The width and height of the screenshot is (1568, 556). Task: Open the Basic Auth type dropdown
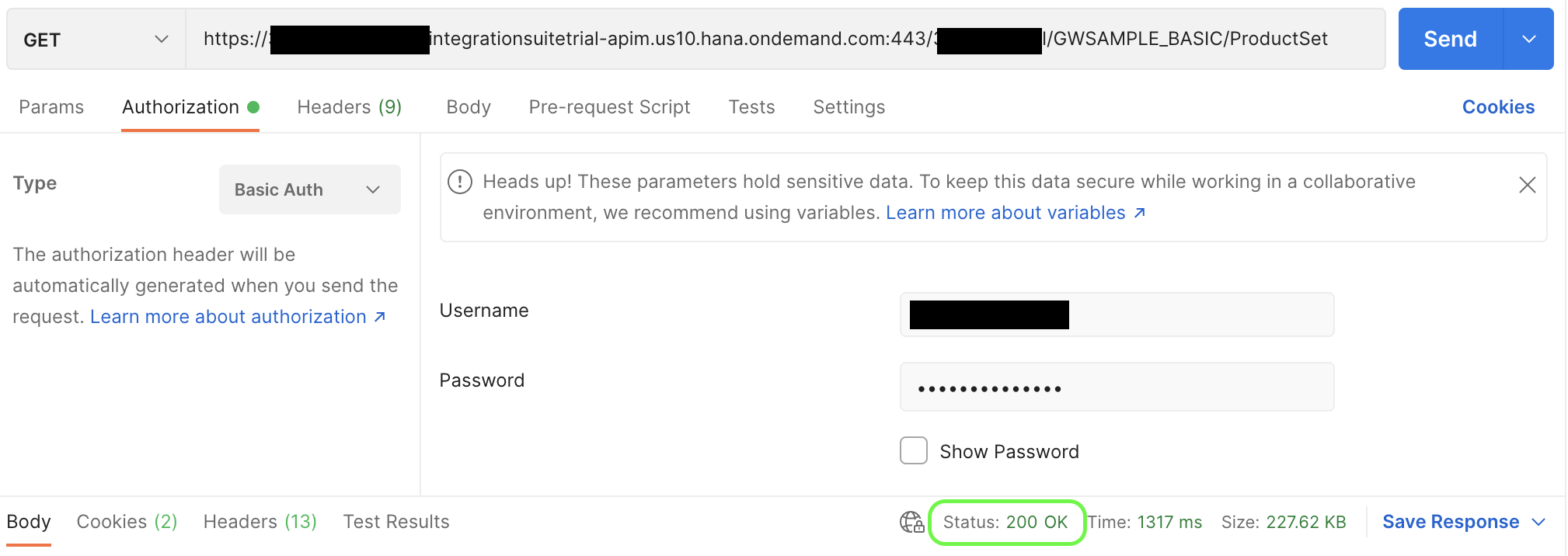click(309, 189)
